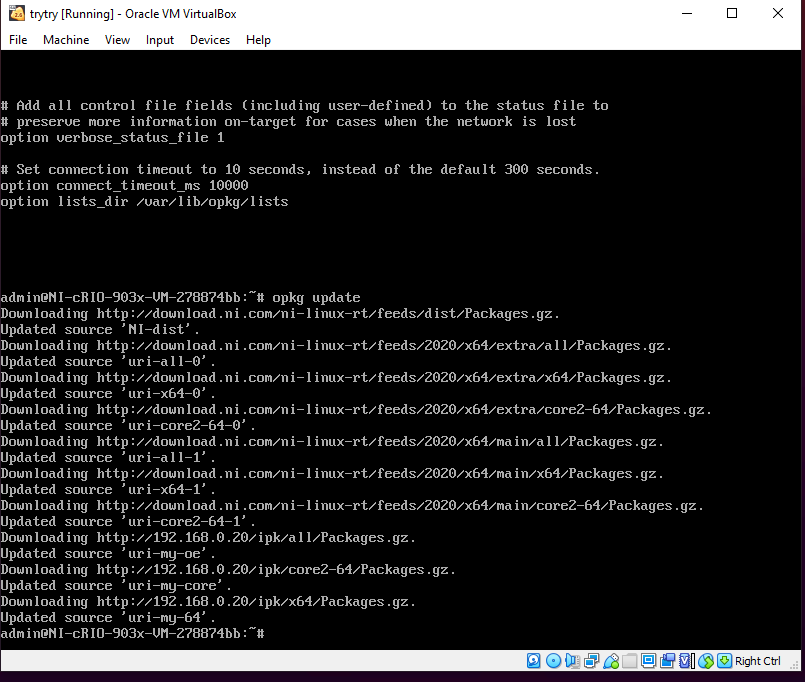Click the main/x64/Packages.gz download line
The image size is (805, 682).
point(332,473)
